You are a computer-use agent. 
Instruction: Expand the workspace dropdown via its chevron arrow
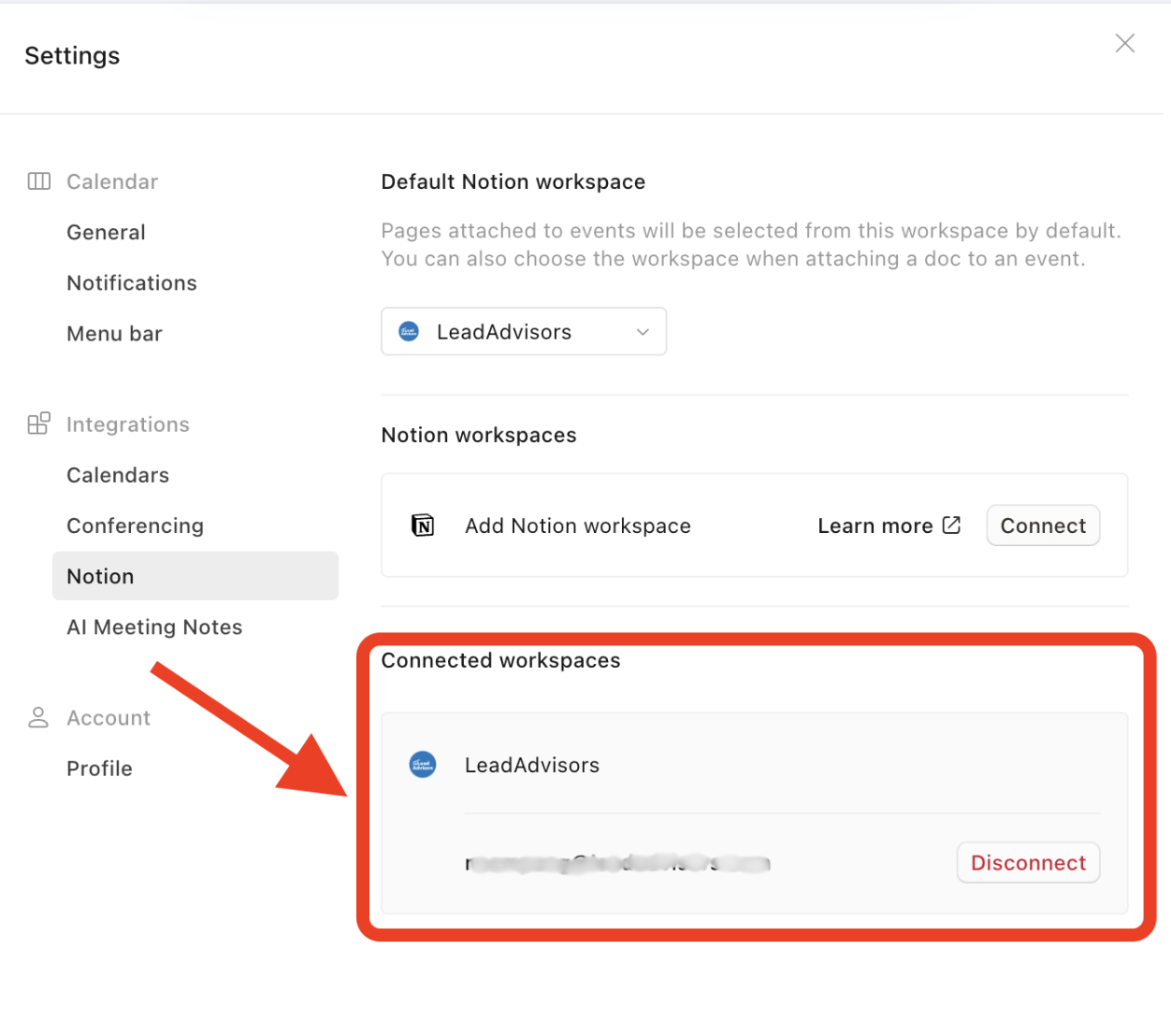643,332
